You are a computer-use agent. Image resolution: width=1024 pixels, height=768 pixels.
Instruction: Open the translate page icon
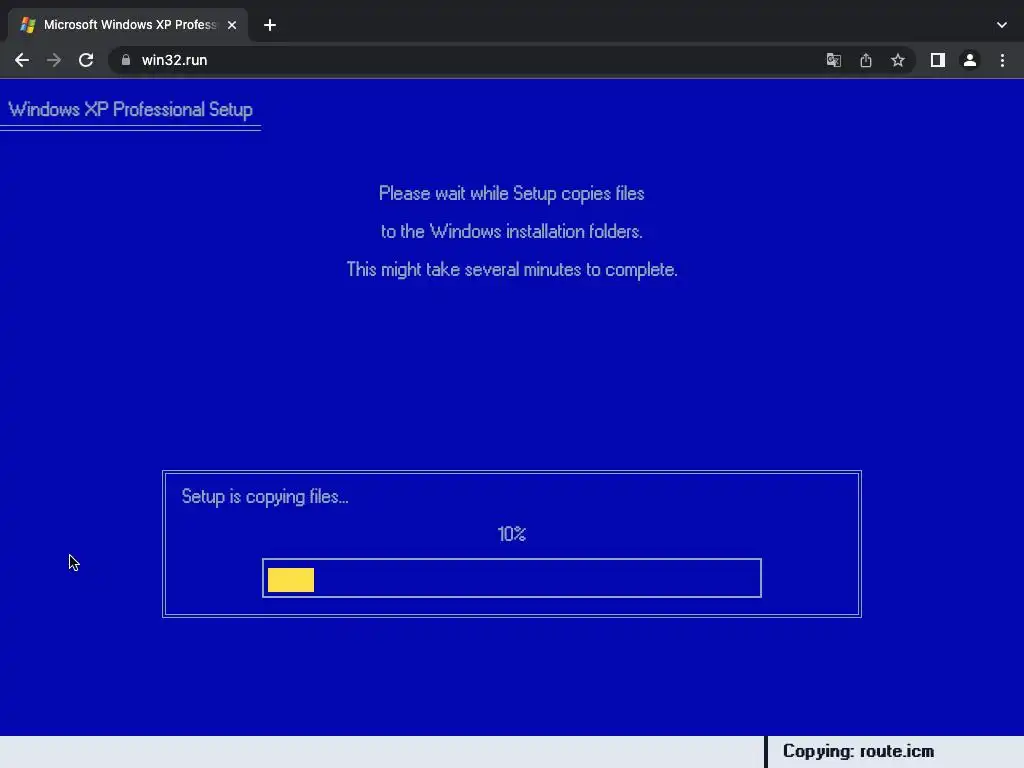[833, 60]
